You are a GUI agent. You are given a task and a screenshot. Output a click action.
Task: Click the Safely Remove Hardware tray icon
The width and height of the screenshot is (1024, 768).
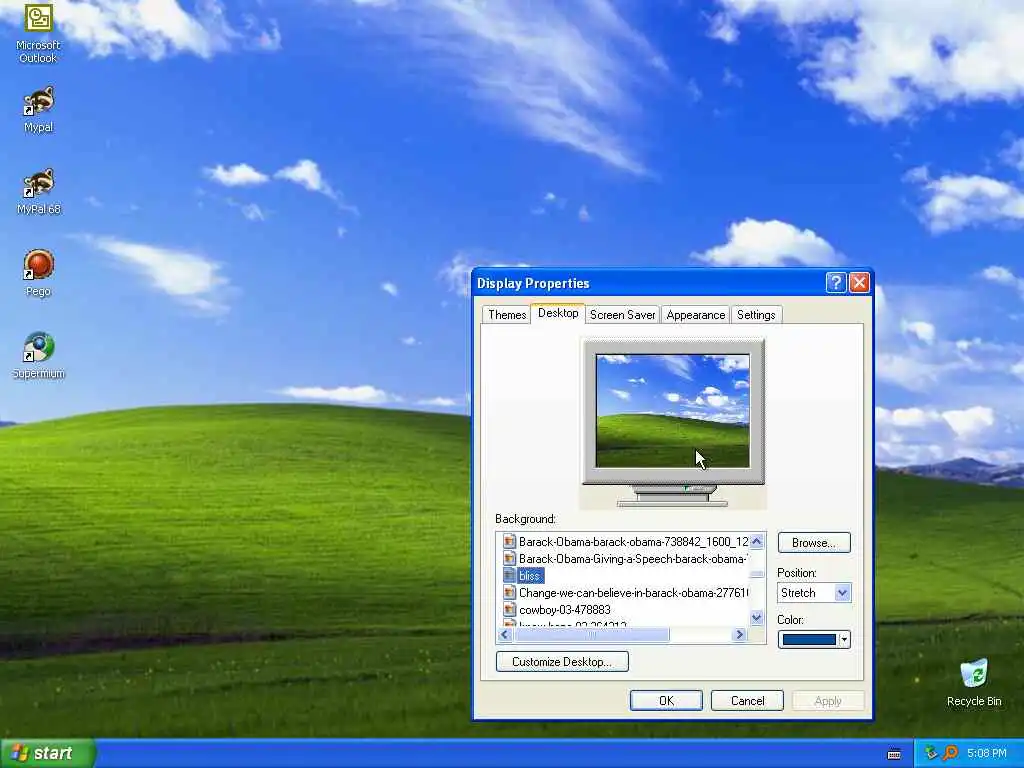click(x=931, y=753)
